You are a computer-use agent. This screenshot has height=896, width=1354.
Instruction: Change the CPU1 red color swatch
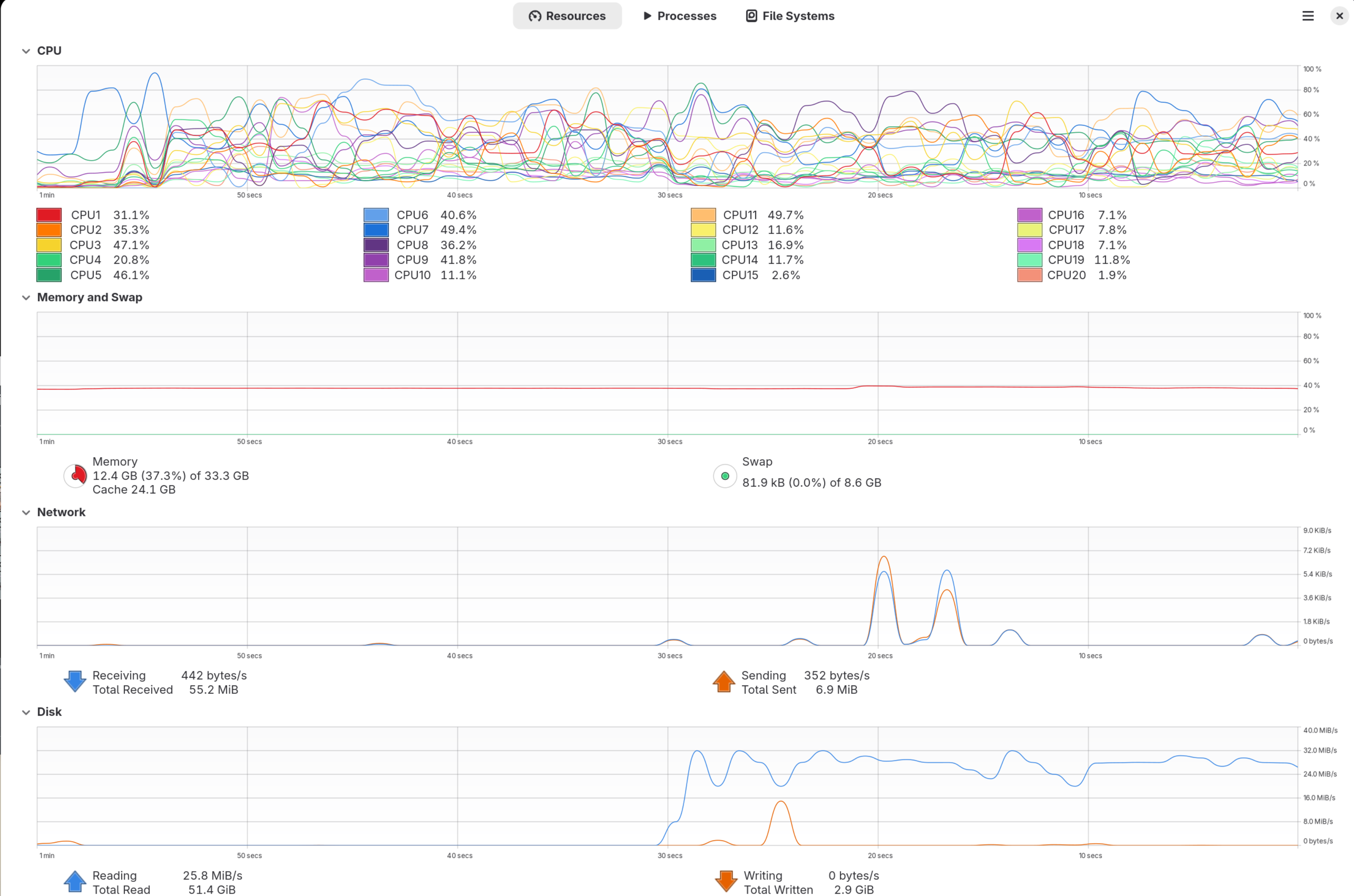[x=49, y=215]
